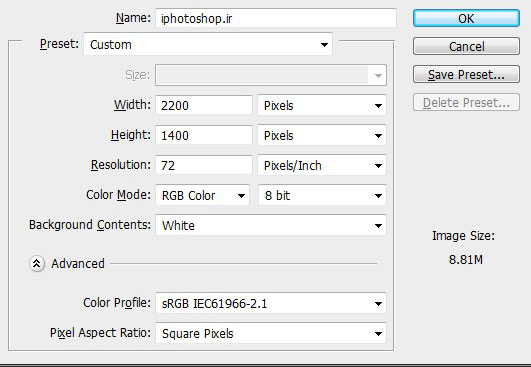Open the Height units Pixels dropdown
Image resolution: width=531 pixels, height=367 pixels.
click(x=322, y=135)
